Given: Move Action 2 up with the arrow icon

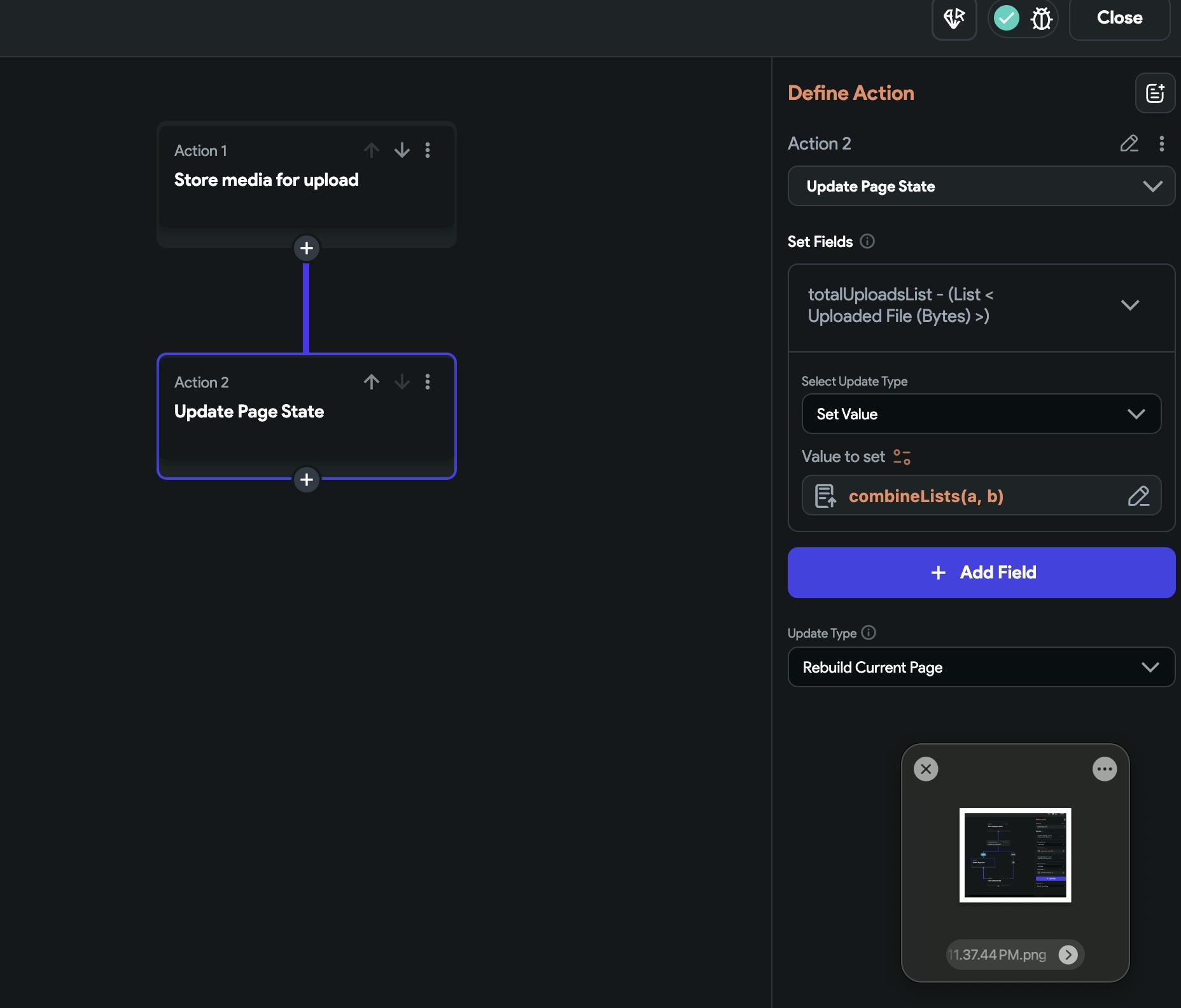Looking at the screenshot, I should [x=372, y=382].
